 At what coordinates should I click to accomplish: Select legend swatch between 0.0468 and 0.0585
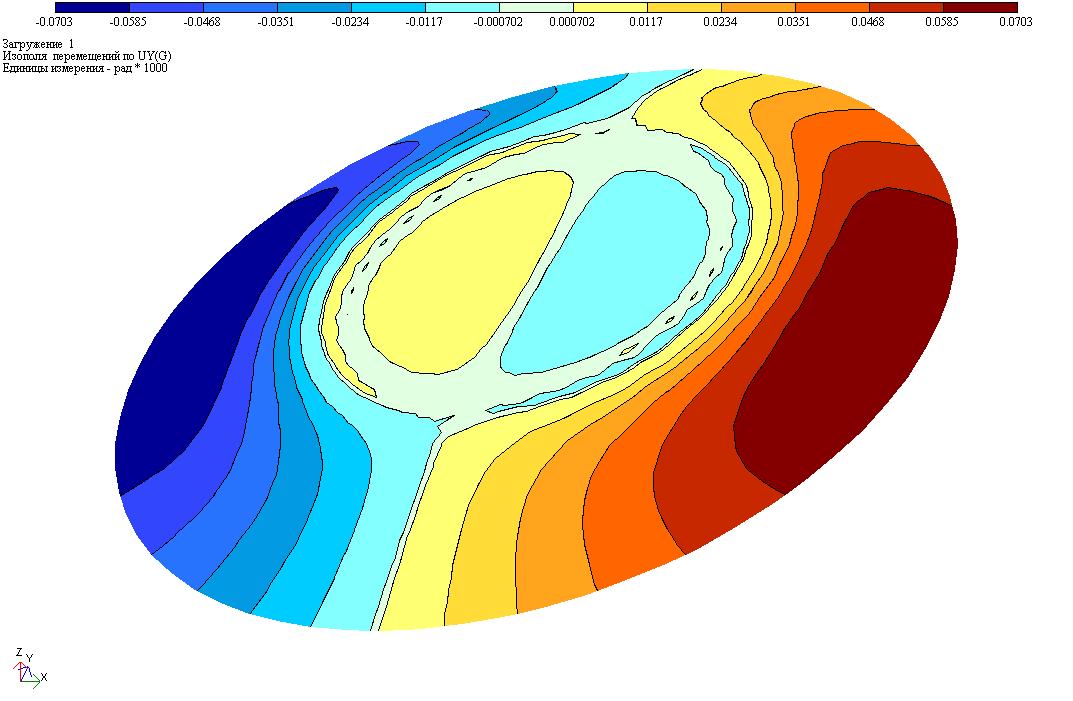click(x=906, y=8)
